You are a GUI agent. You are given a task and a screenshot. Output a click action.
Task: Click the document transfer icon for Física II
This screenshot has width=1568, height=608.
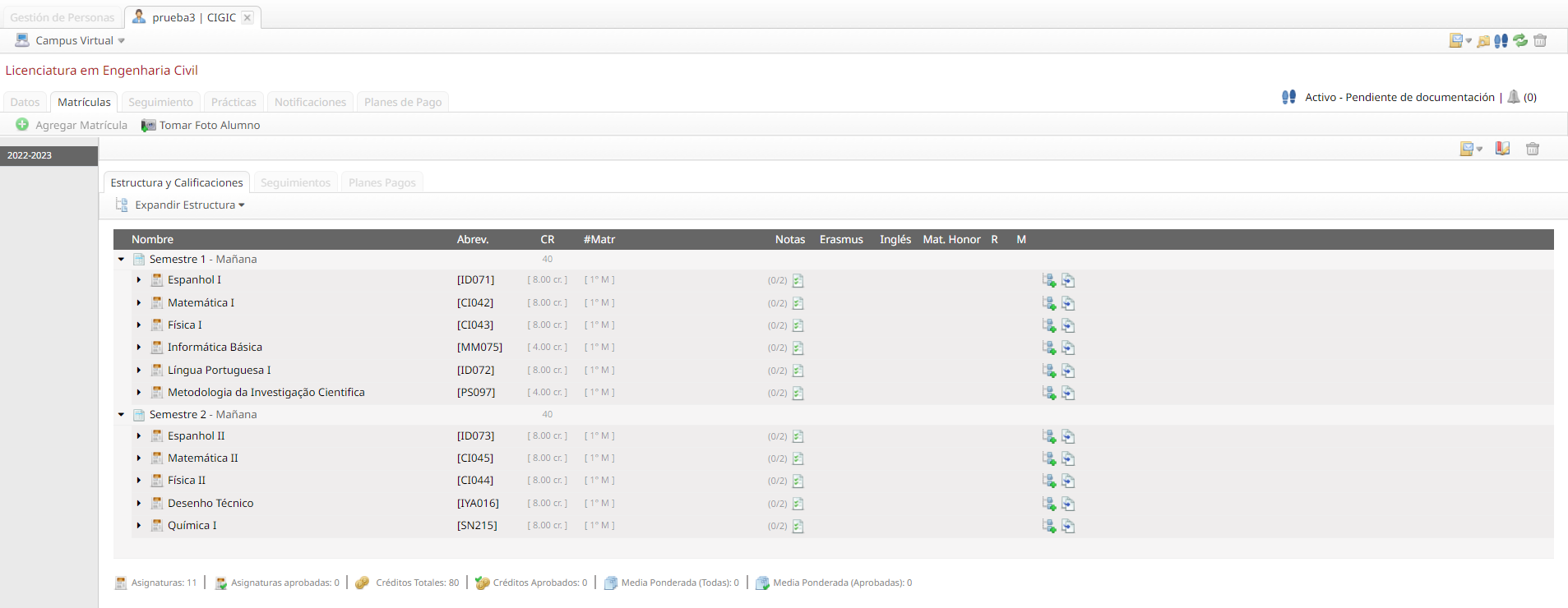1068,481
